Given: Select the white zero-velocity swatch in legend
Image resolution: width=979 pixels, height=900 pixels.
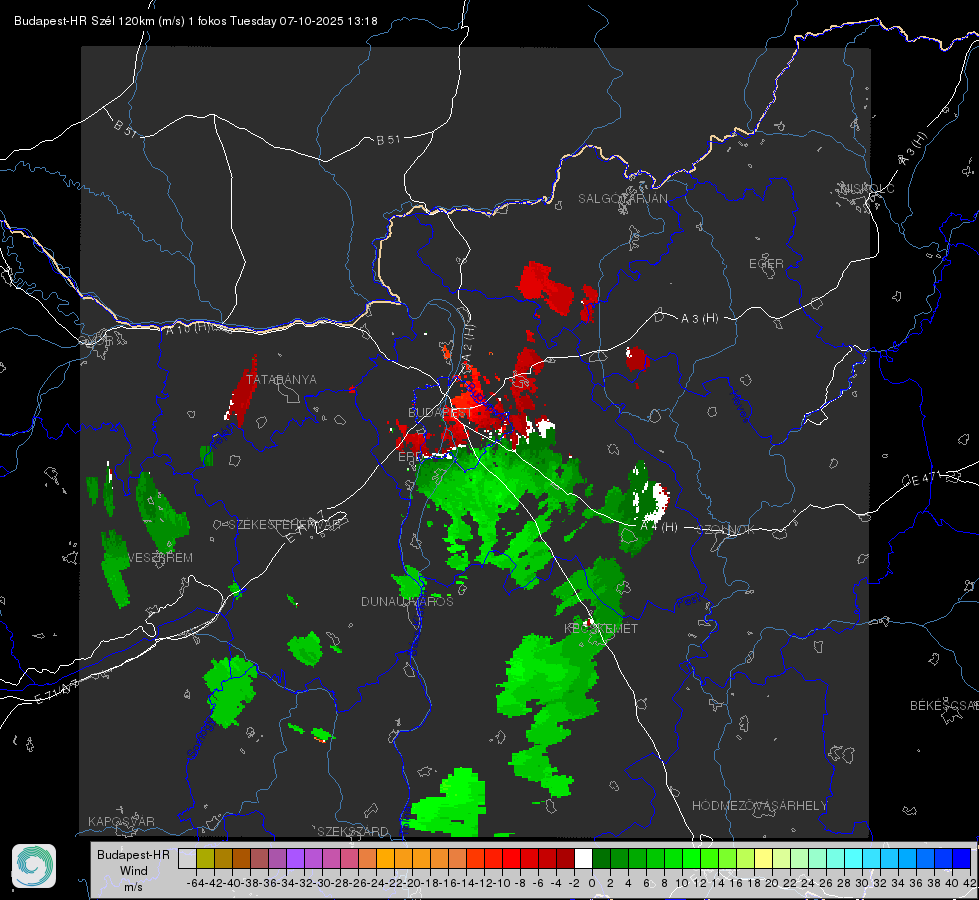Looking at the screenshot, I should click(x=583, y=859).
